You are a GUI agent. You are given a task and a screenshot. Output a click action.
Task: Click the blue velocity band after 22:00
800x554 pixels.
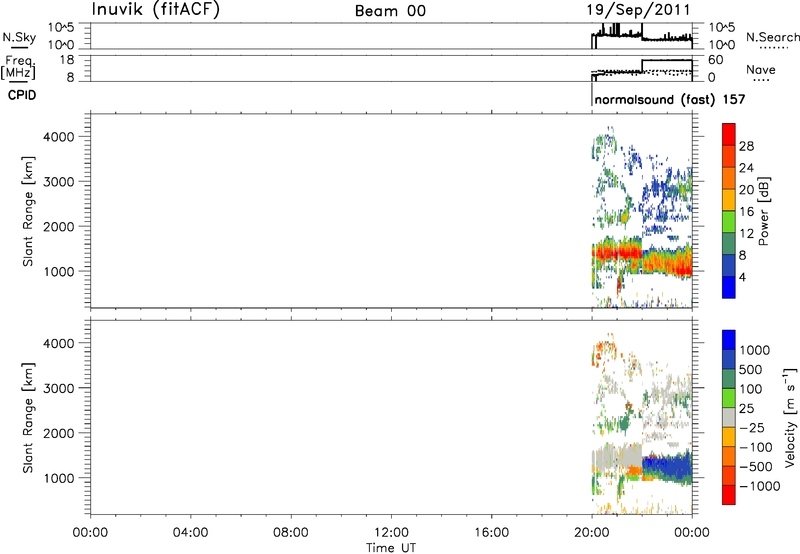667,467
